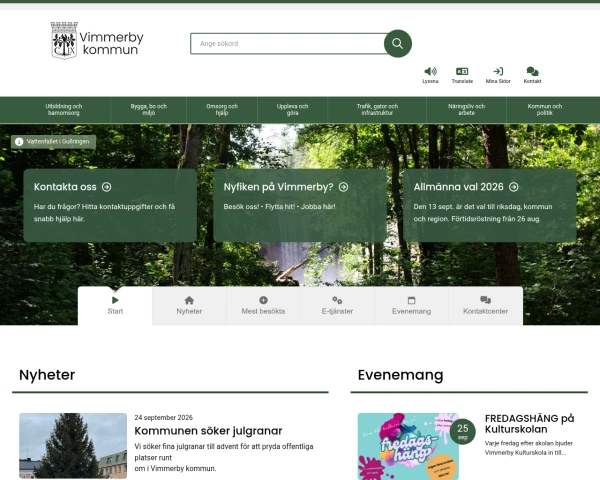Click the Vimmerby kommun logo text
This screenshot has width=600, height=480.
111,43
